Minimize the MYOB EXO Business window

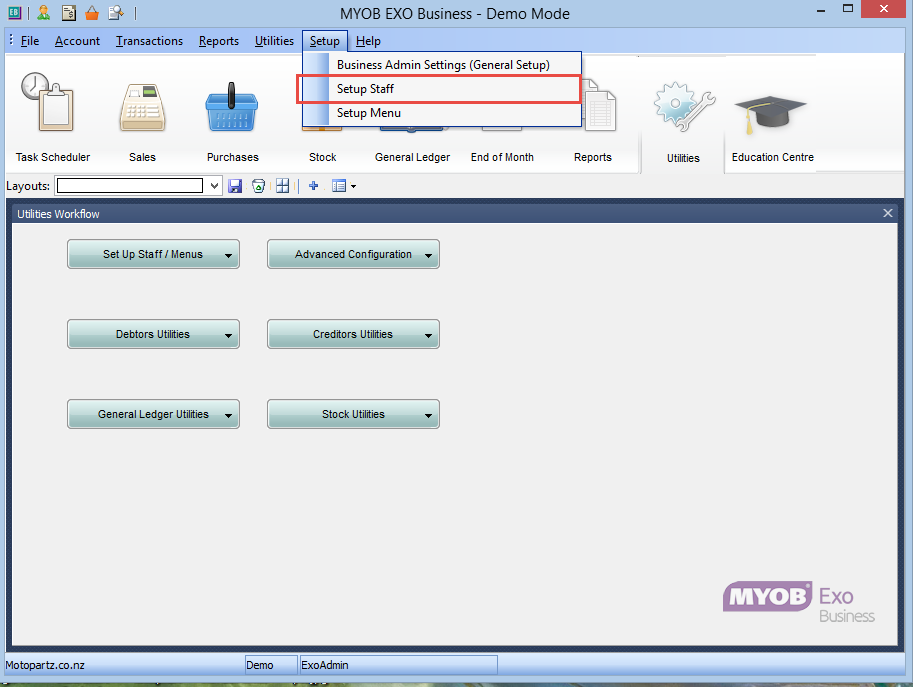point(821,10)
